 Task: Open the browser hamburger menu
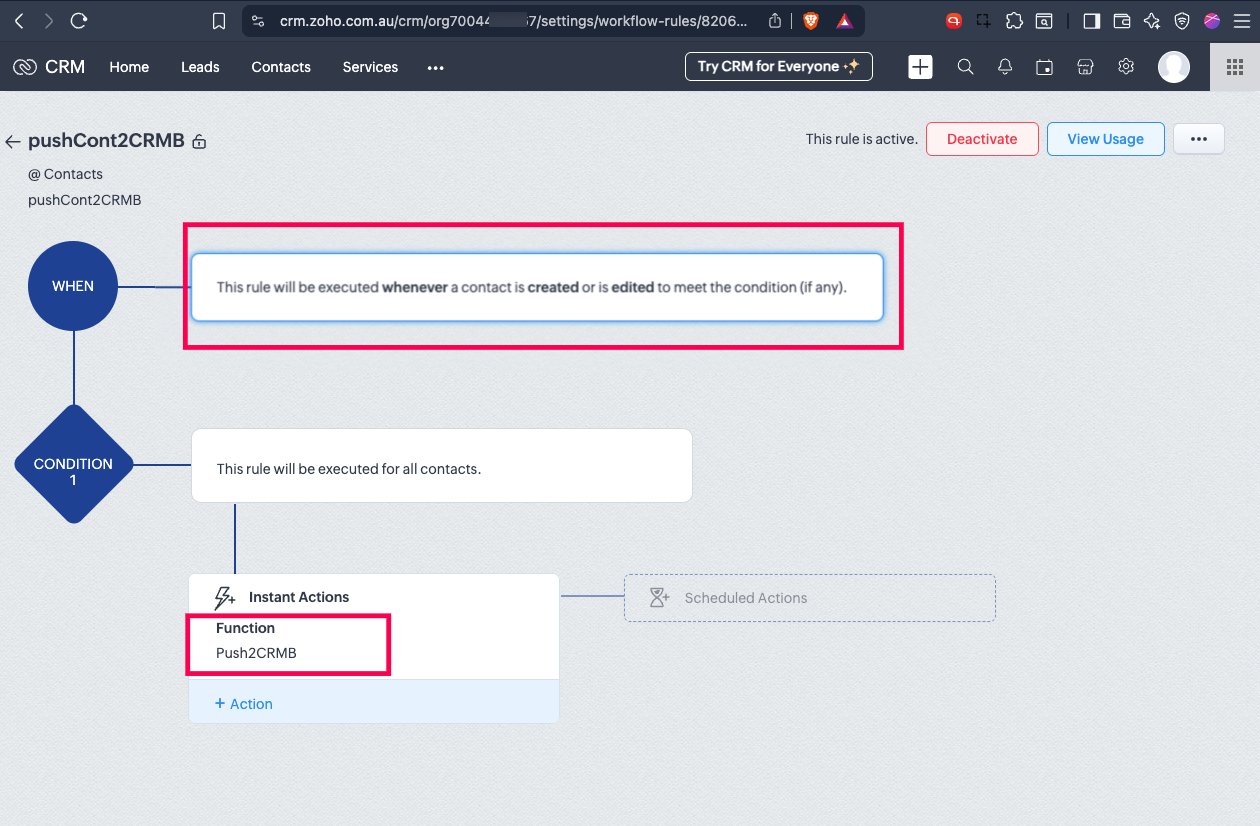tap(1241, 20)
